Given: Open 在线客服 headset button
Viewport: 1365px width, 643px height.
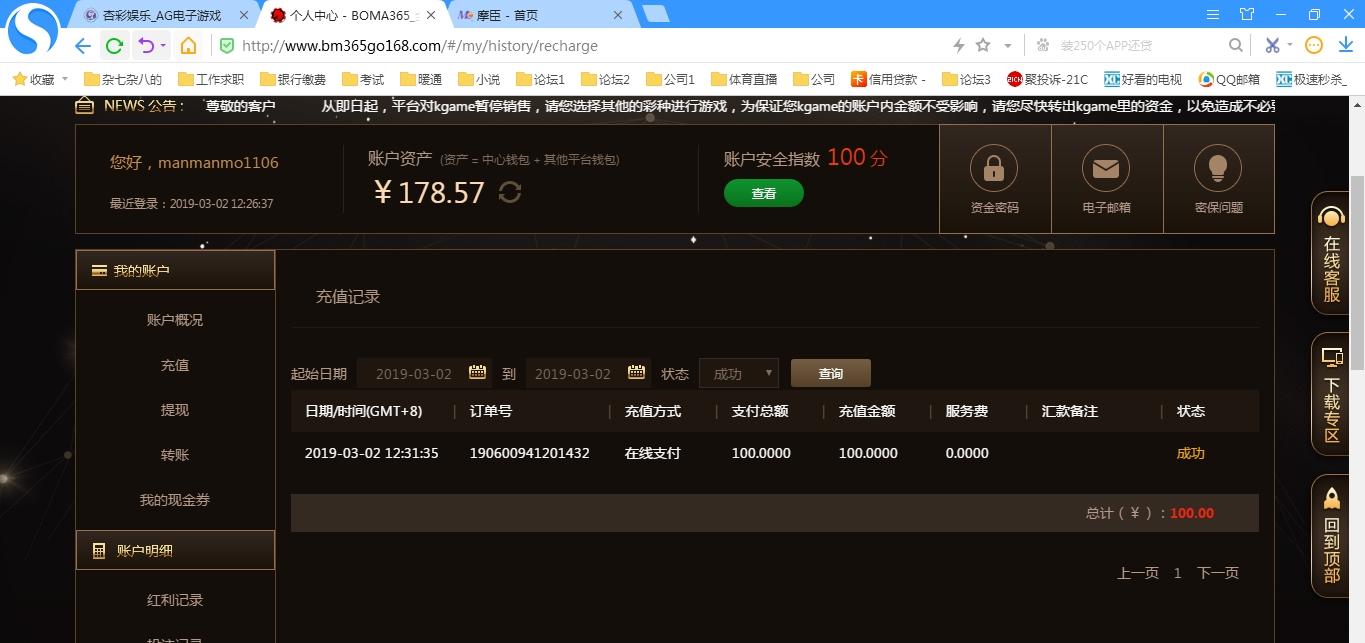Looking at the screenshot, I should (1331, 253).
